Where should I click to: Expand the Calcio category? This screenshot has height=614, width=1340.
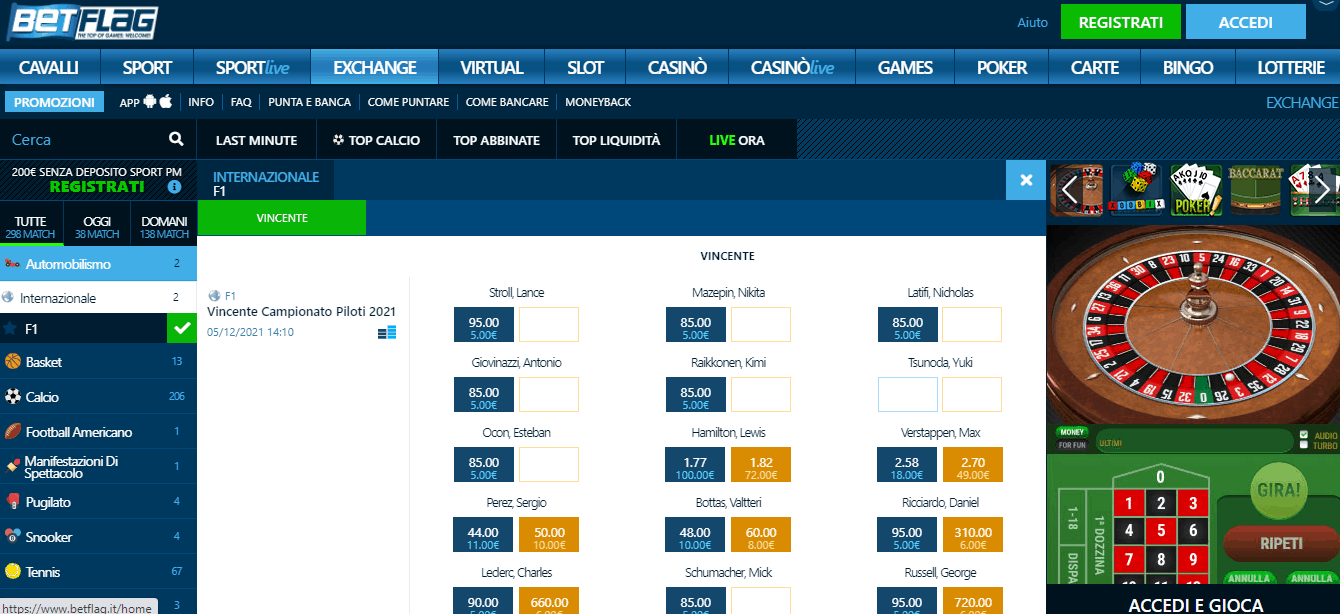(x=98, y=396)
